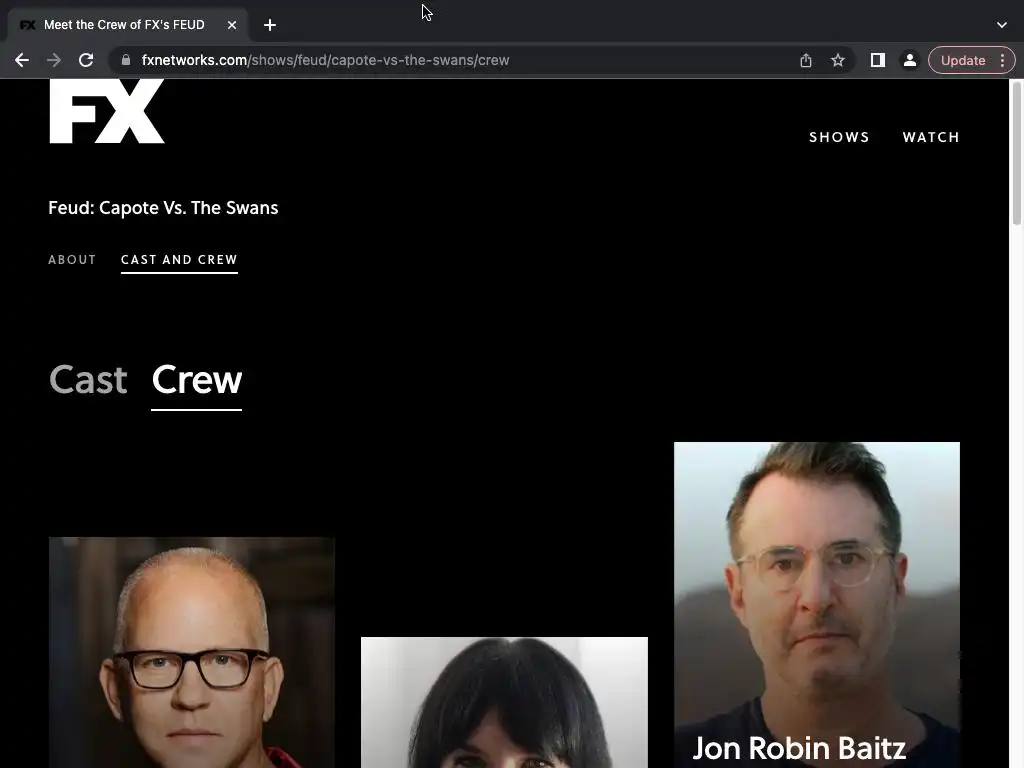Switch to the ABOUT tab
This screenshot has height=768, width=1024.
pyautogui.click(x=72, y=259)
